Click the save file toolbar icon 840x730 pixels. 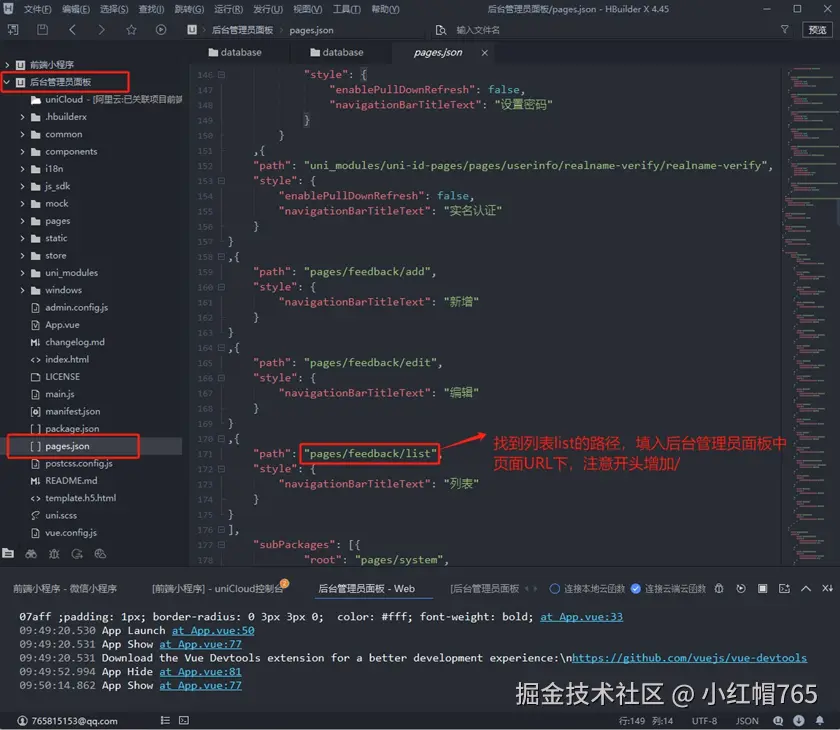(x=42, y=30)
